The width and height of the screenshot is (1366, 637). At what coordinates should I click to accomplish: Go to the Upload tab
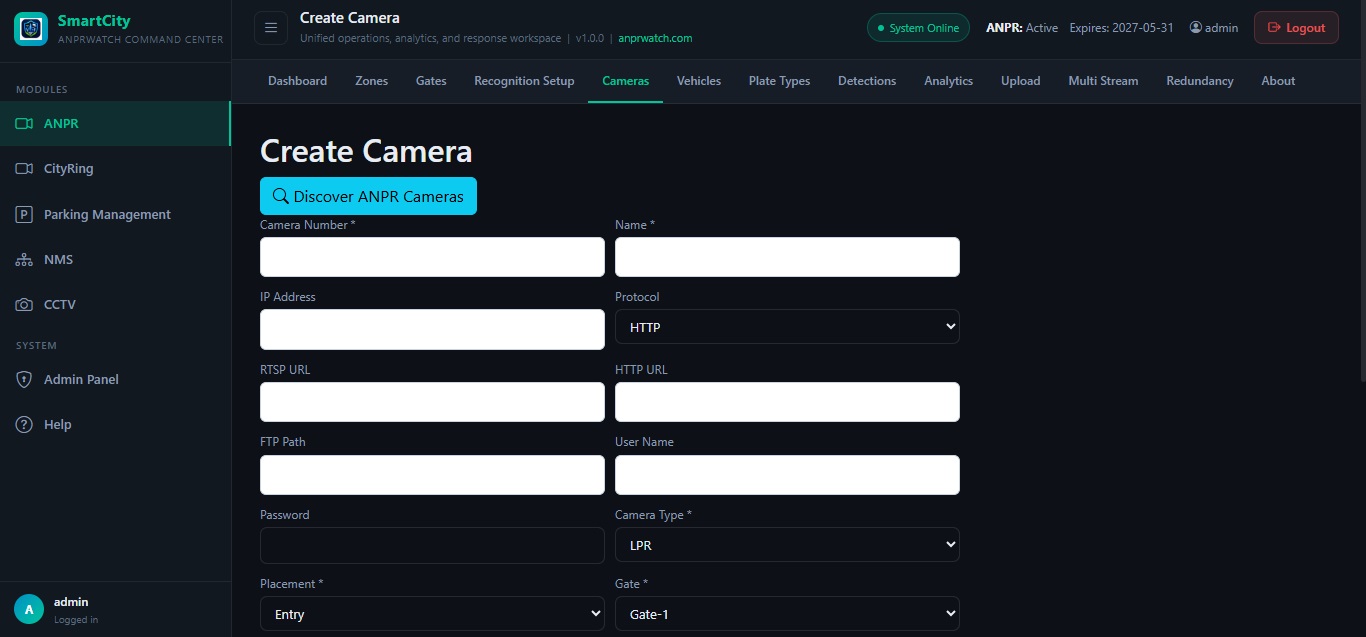[1020, 81]
